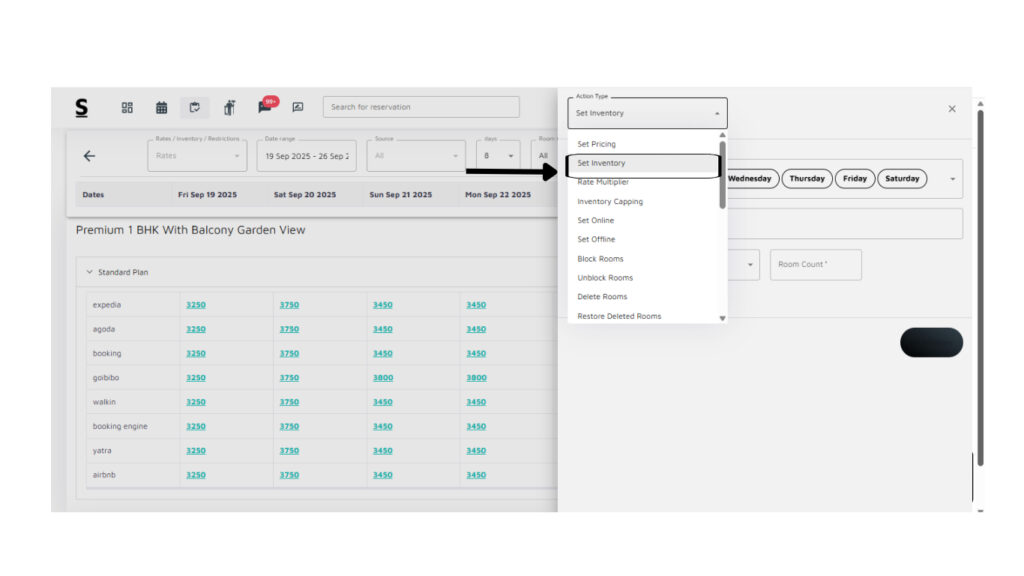Toggle the Saturday day chip
The image size is (1024, 576).
[902, 179]
